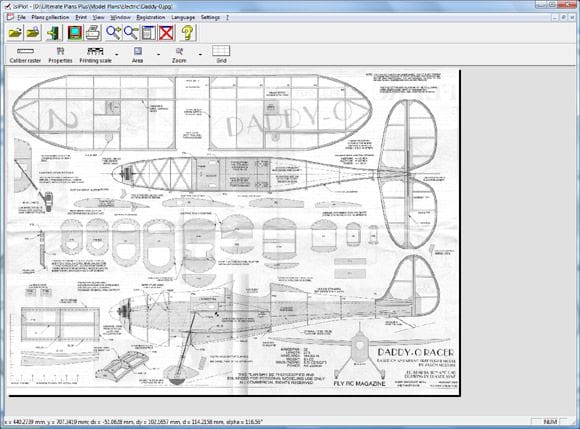The image size is (580, 429).
Task: Open the Print menu
Action: coord(81,17)
